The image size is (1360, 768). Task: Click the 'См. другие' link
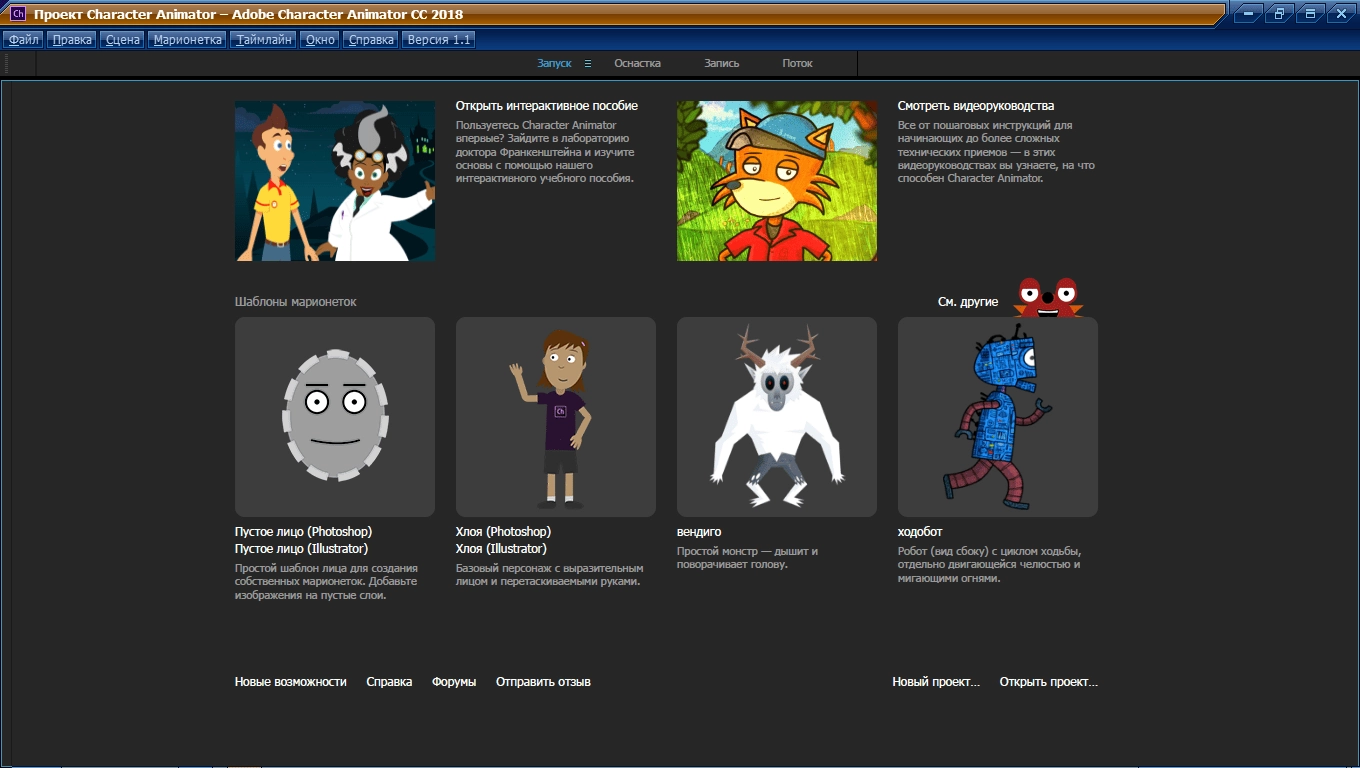pos(968,302)
